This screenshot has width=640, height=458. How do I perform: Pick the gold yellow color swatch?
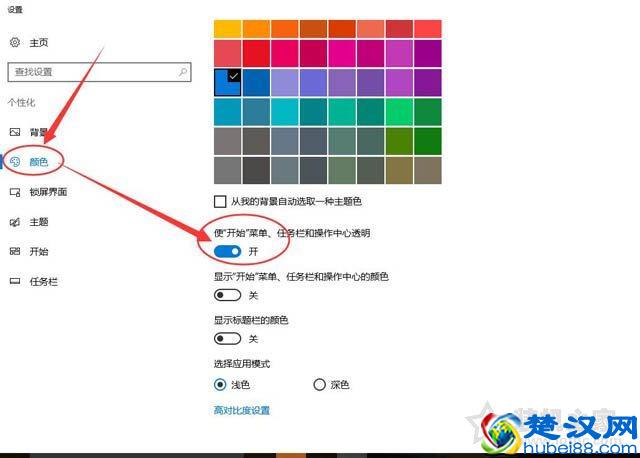[227, 29]
